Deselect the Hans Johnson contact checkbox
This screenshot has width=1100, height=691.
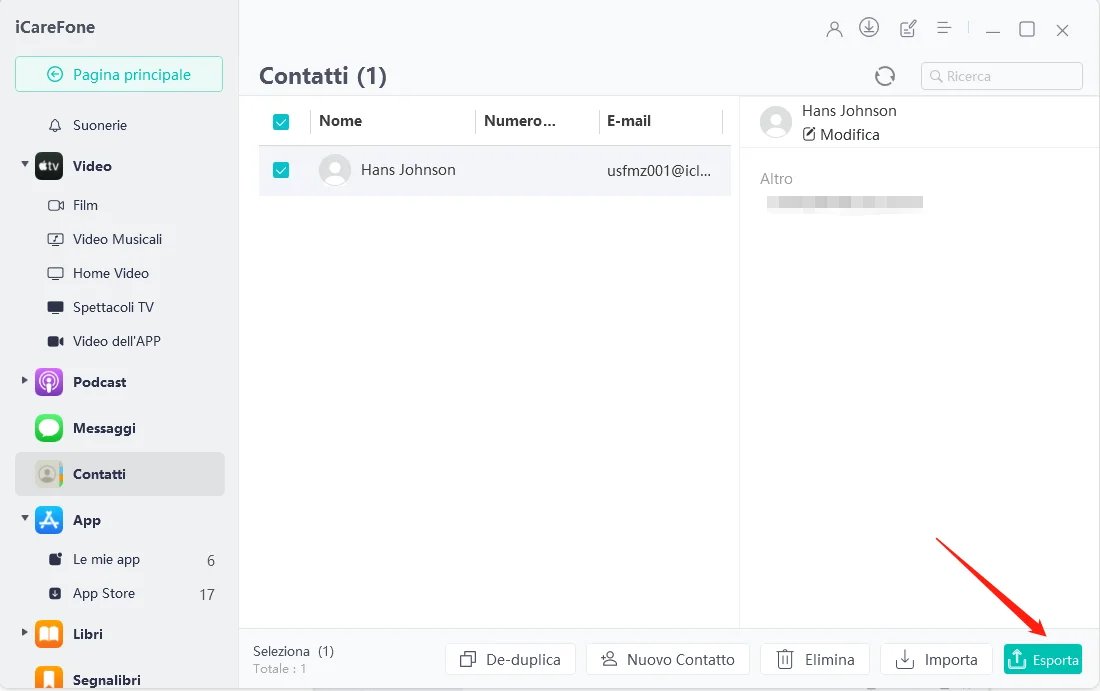point(281,170)
